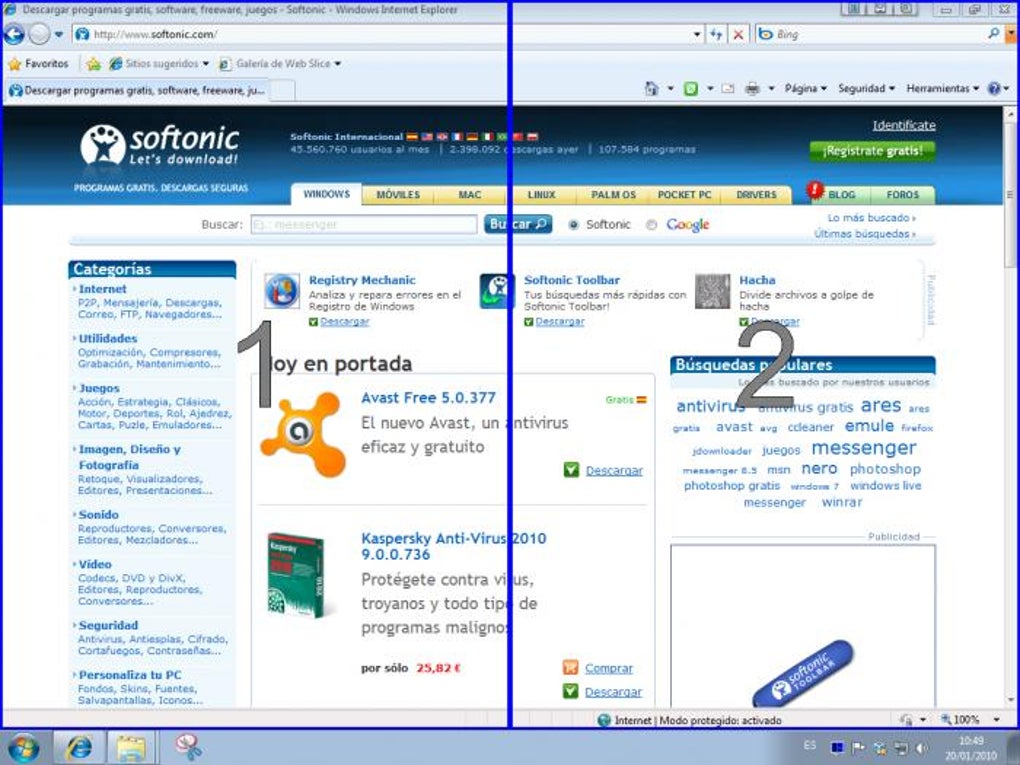
Task: Click the shopping cart icon beside Comprar
Action: [x=570, y=667]
